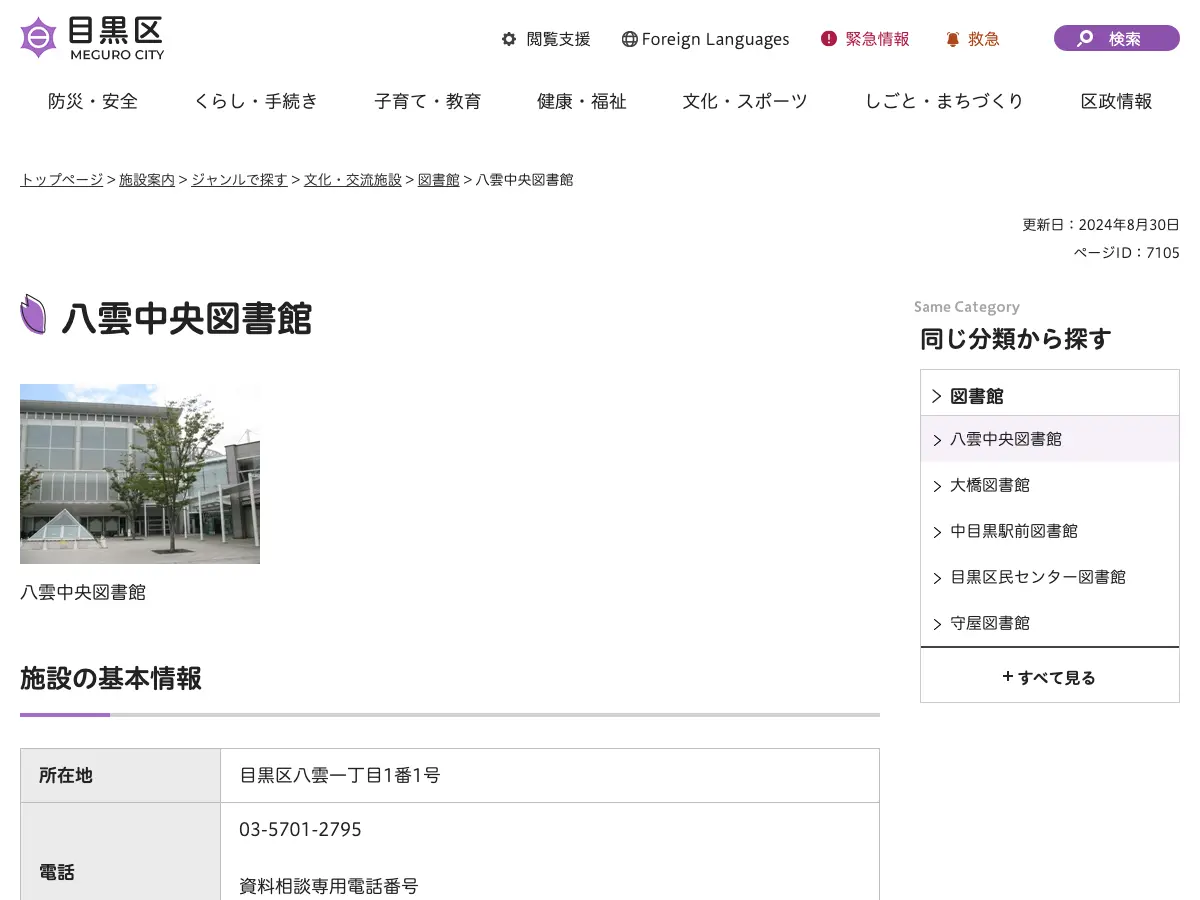The height and width of the screenshot is (900, 1200).
Task: Open the 防災・安全 menu
Action: pyautogui.click(x=93, y=101)
